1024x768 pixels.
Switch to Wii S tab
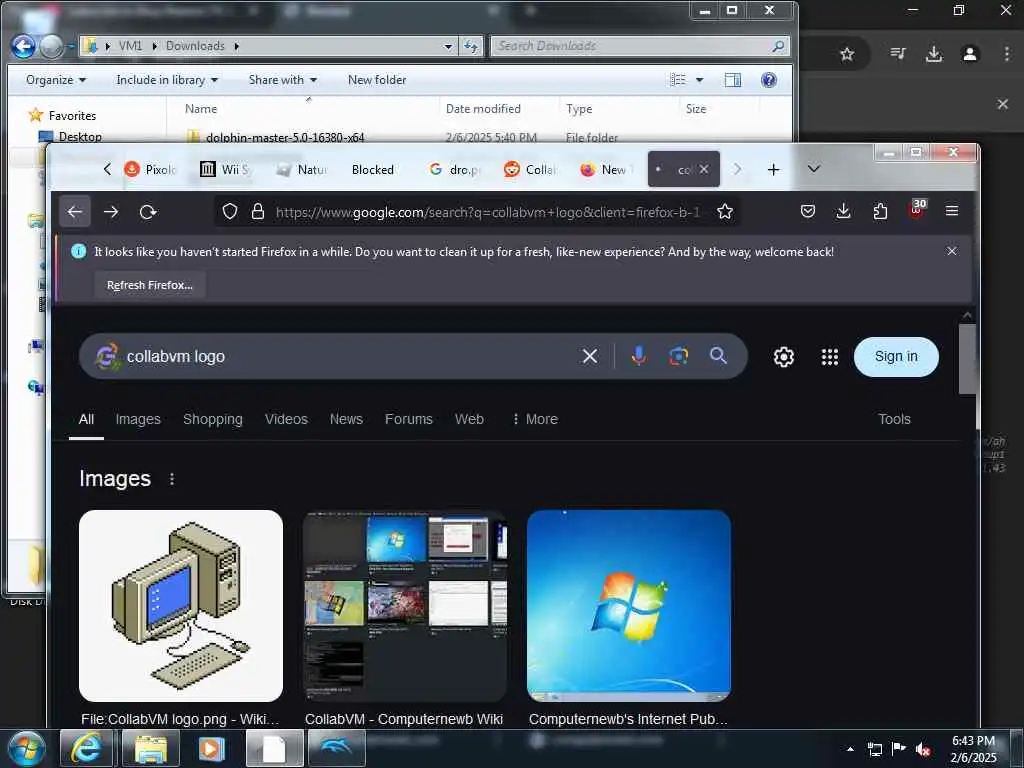(x=225, y=170)
